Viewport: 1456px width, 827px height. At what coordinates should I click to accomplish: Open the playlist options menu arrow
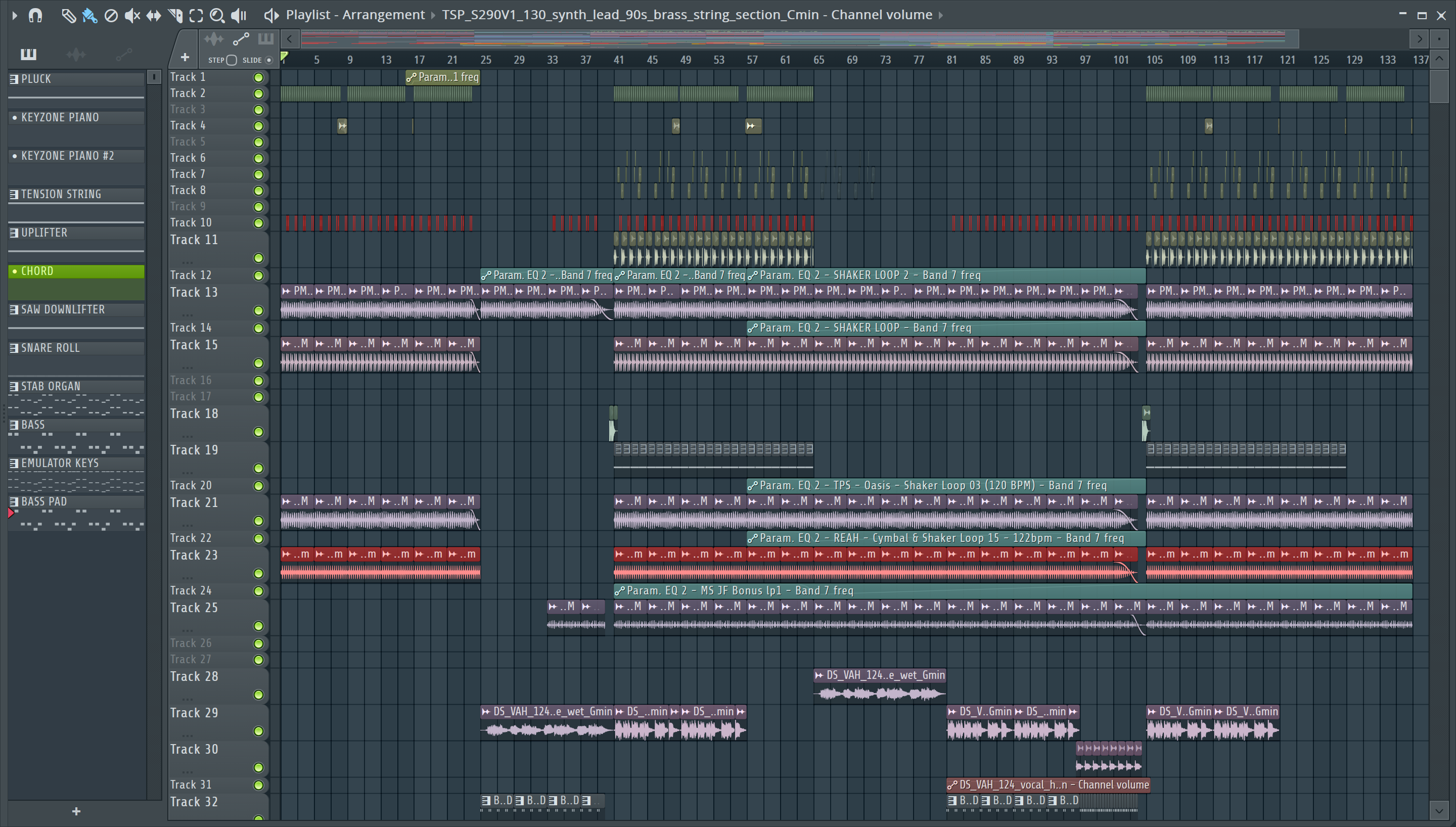point(15,15)
